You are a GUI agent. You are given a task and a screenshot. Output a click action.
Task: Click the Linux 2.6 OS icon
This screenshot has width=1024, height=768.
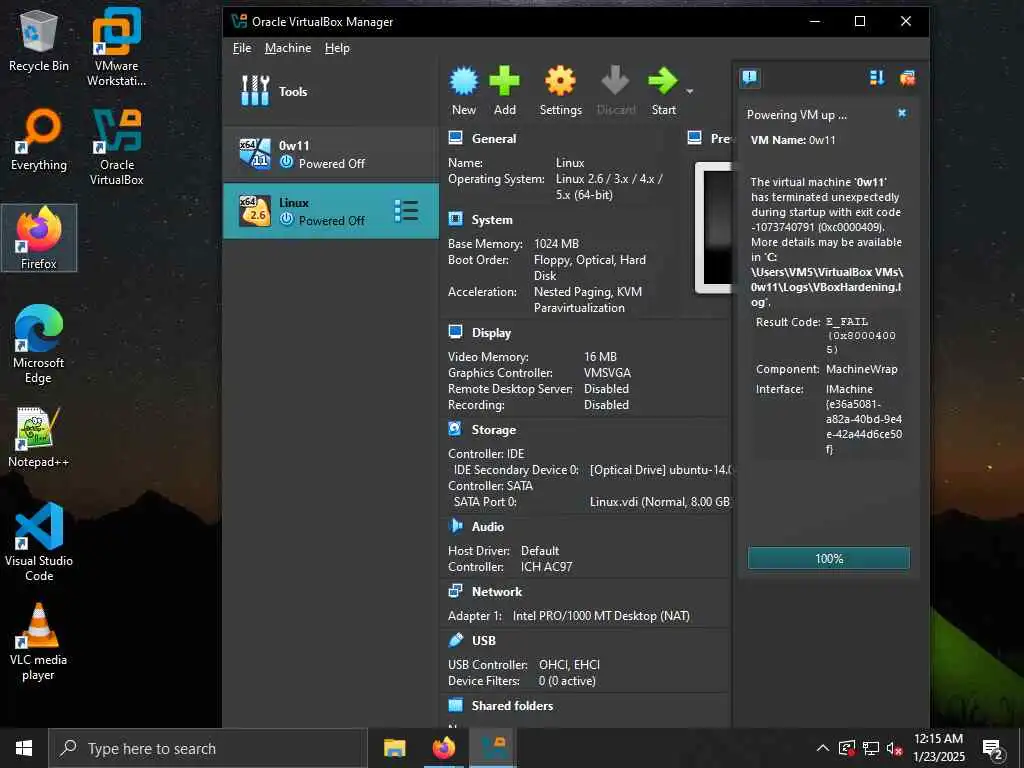coord(255,211)
